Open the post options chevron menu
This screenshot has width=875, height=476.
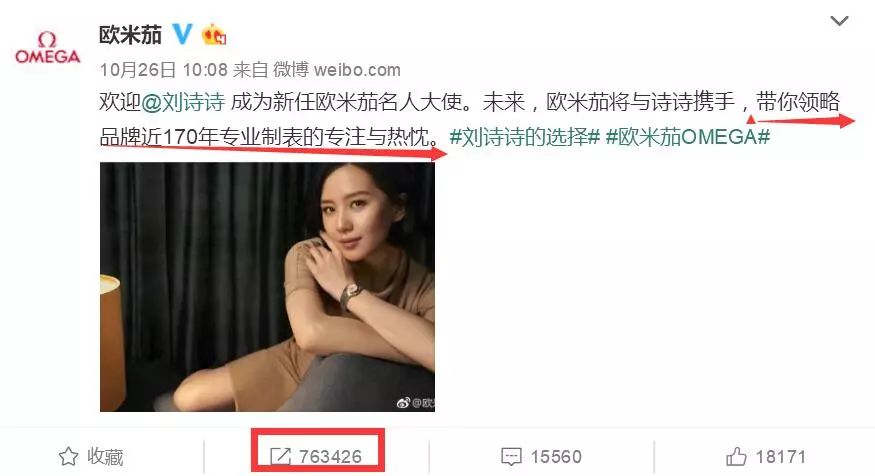point(839,22)
